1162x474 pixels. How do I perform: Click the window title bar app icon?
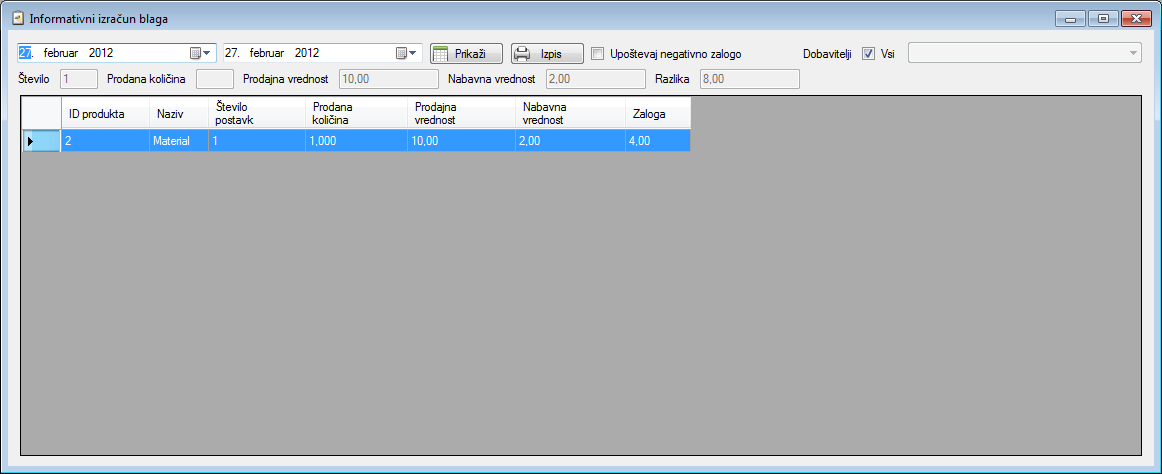(17, 18)
